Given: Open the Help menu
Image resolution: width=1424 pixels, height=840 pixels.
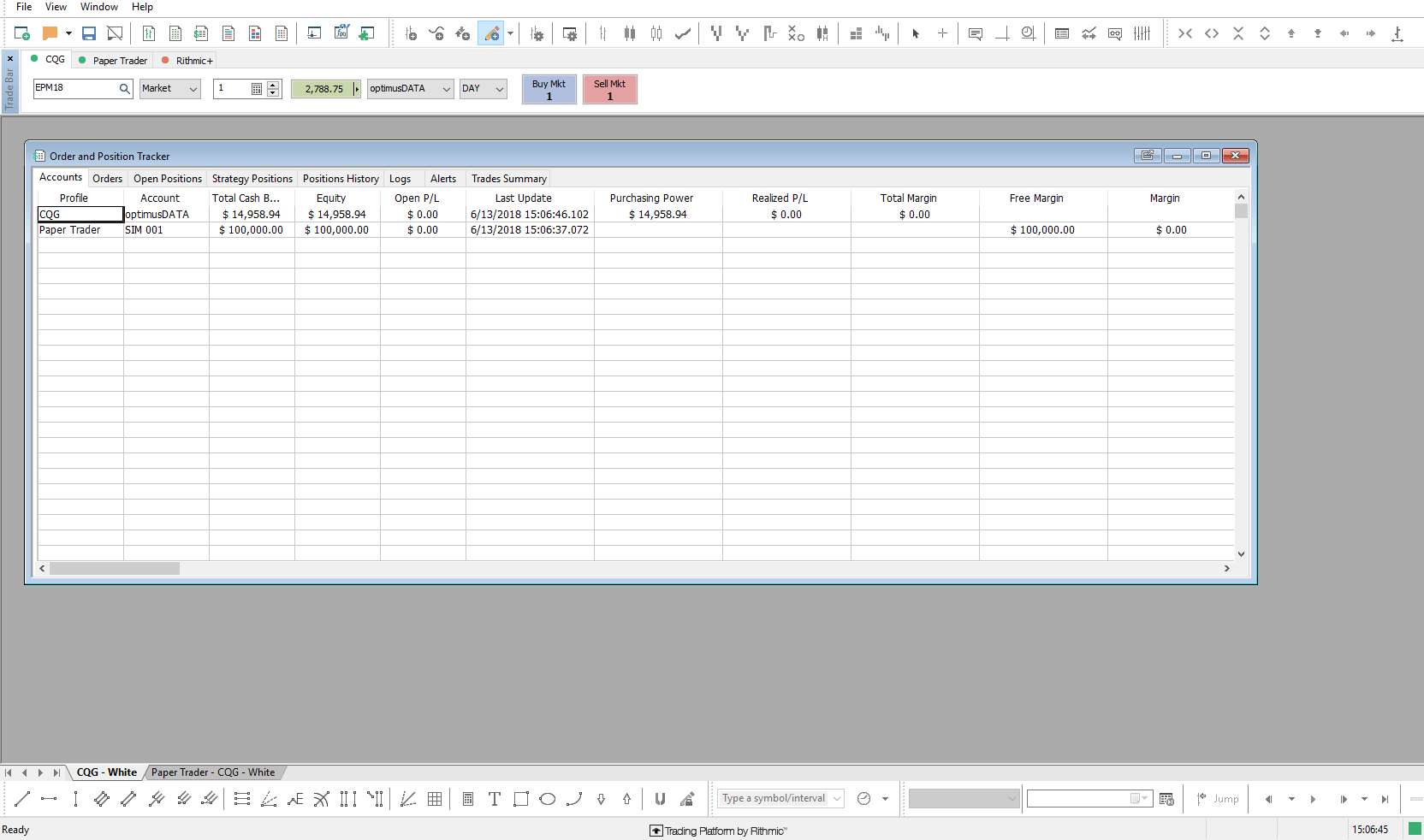Looking at the screenshot, I should (x=142, y=7).
